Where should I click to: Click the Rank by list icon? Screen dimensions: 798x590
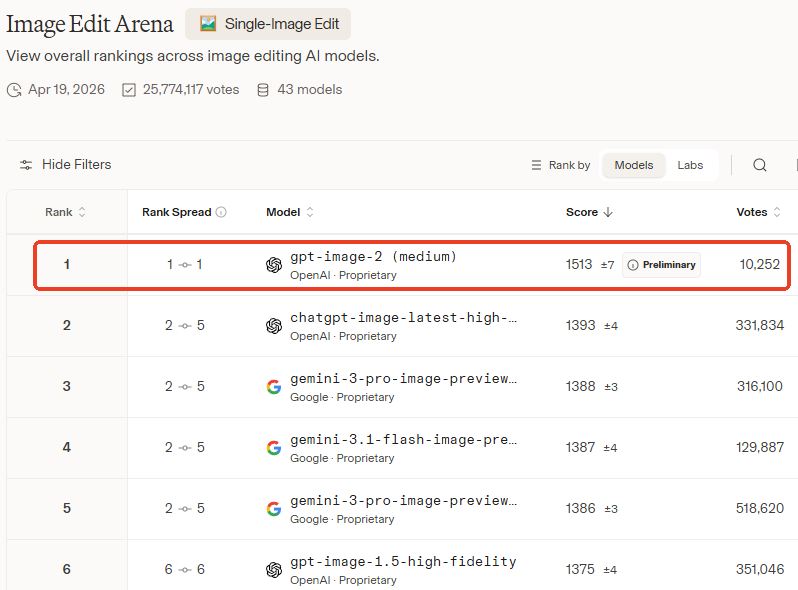click(x=536, y=165)
